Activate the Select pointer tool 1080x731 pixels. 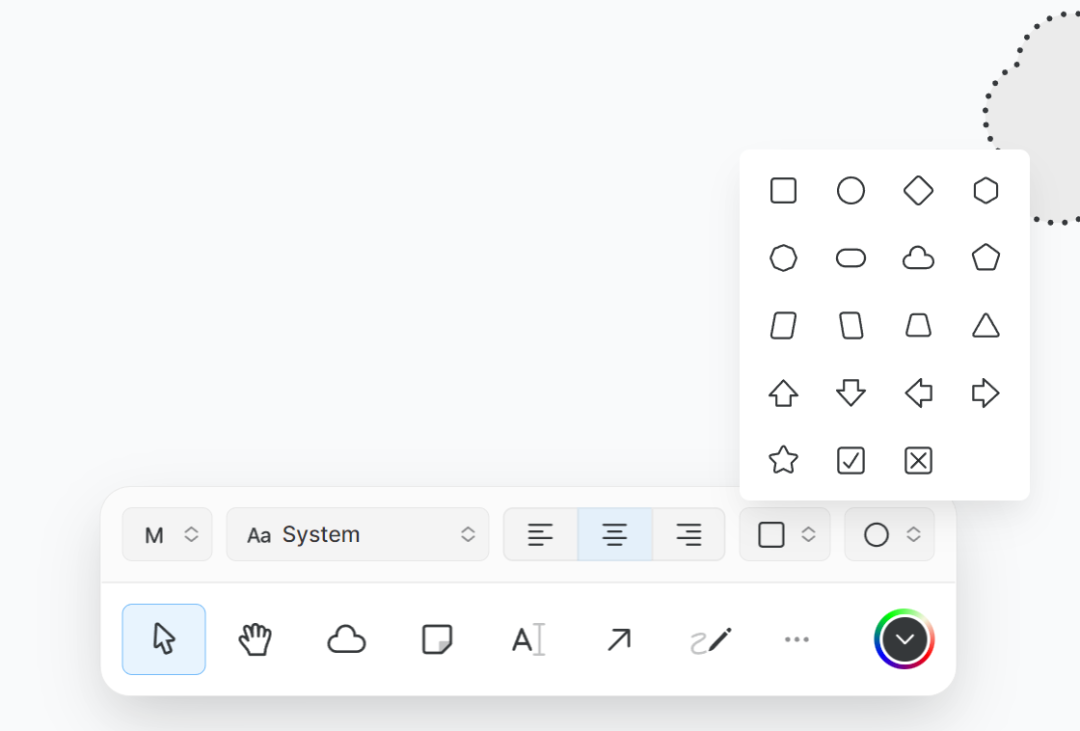(x=164, y=639)
